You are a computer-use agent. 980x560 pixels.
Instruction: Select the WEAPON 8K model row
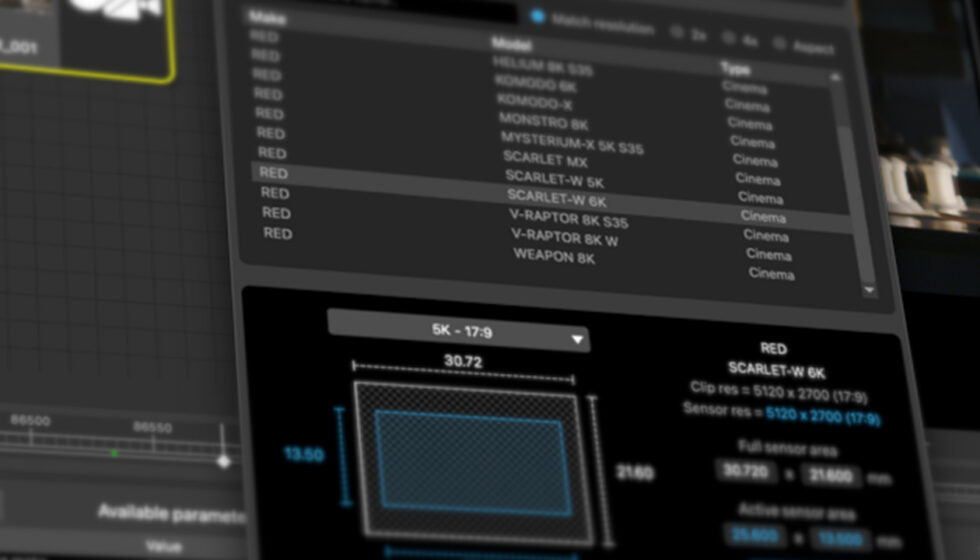pos(554,256)
